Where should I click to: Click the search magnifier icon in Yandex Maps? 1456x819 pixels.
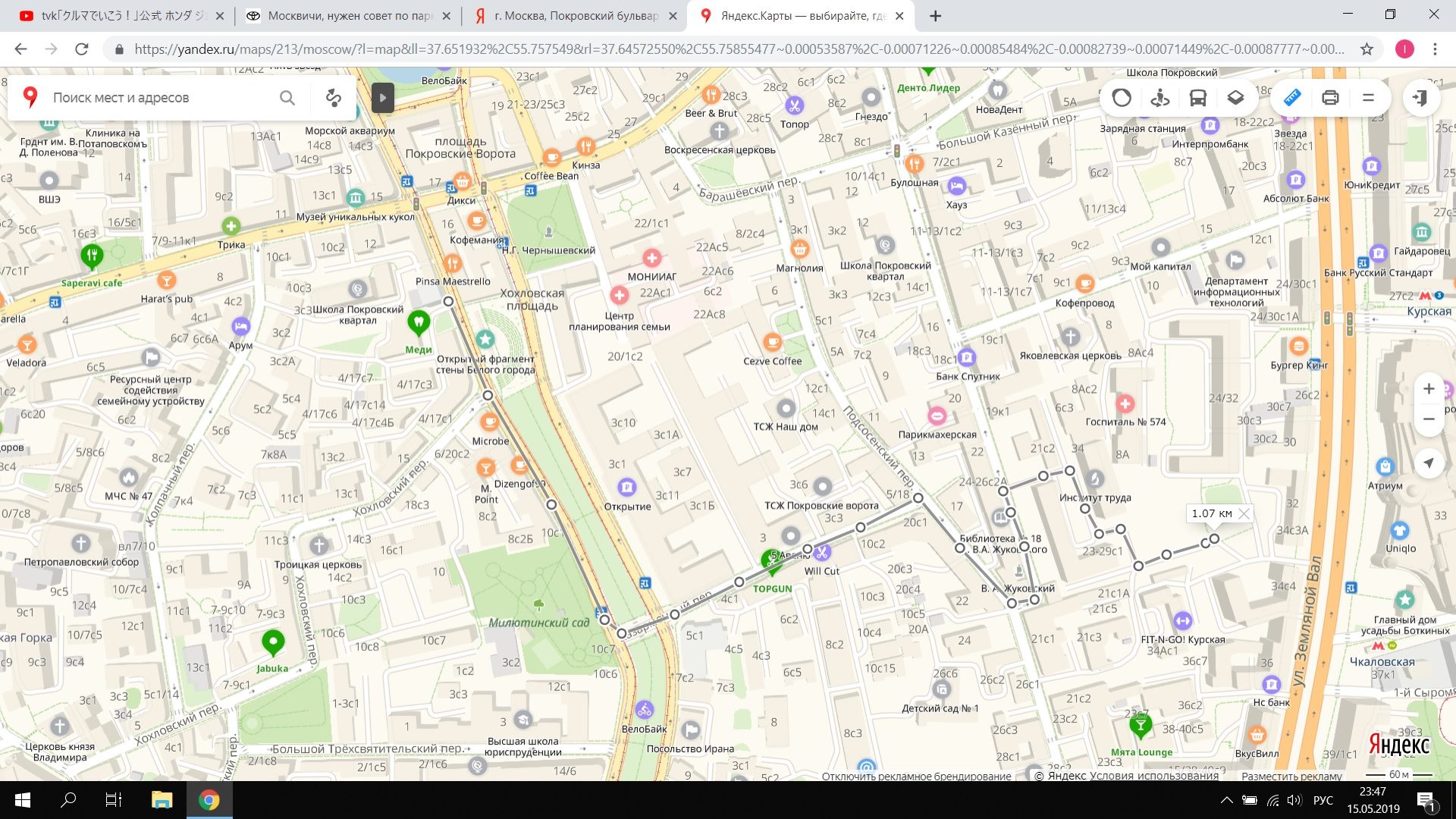pos(287,97)
